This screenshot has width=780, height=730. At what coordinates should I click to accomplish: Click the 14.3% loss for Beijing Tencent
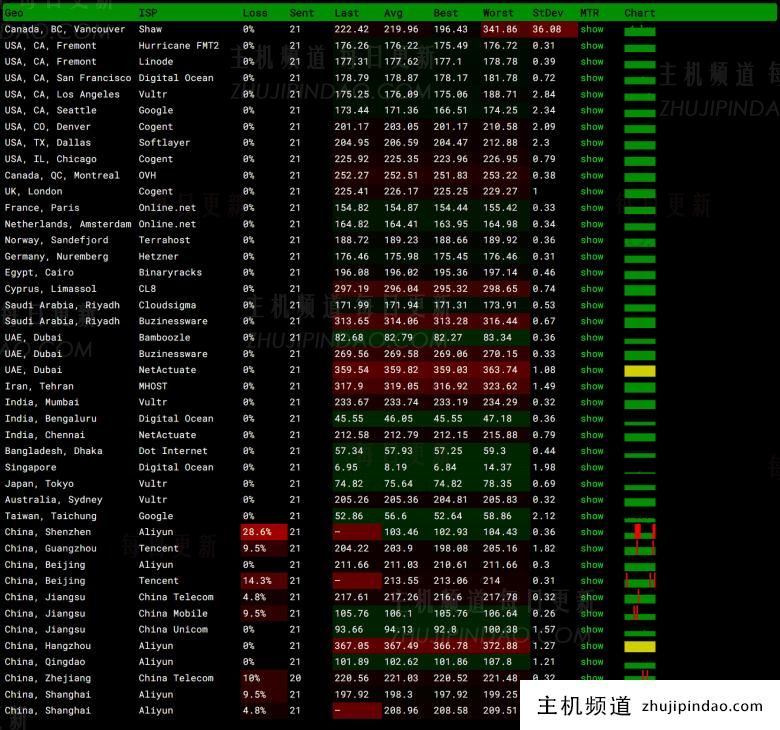pyautogui.click(x=264, y=581)
